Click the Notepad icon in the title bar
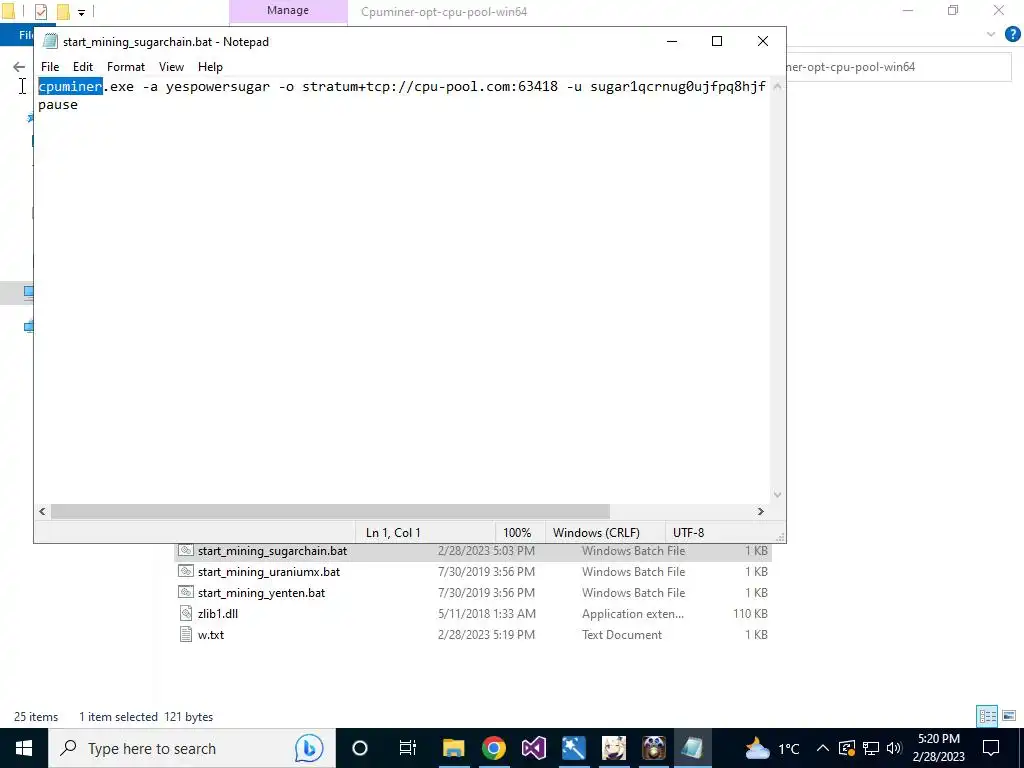Screen dimensions: 1024x768 pyautogui.click(x=50, y=42)
